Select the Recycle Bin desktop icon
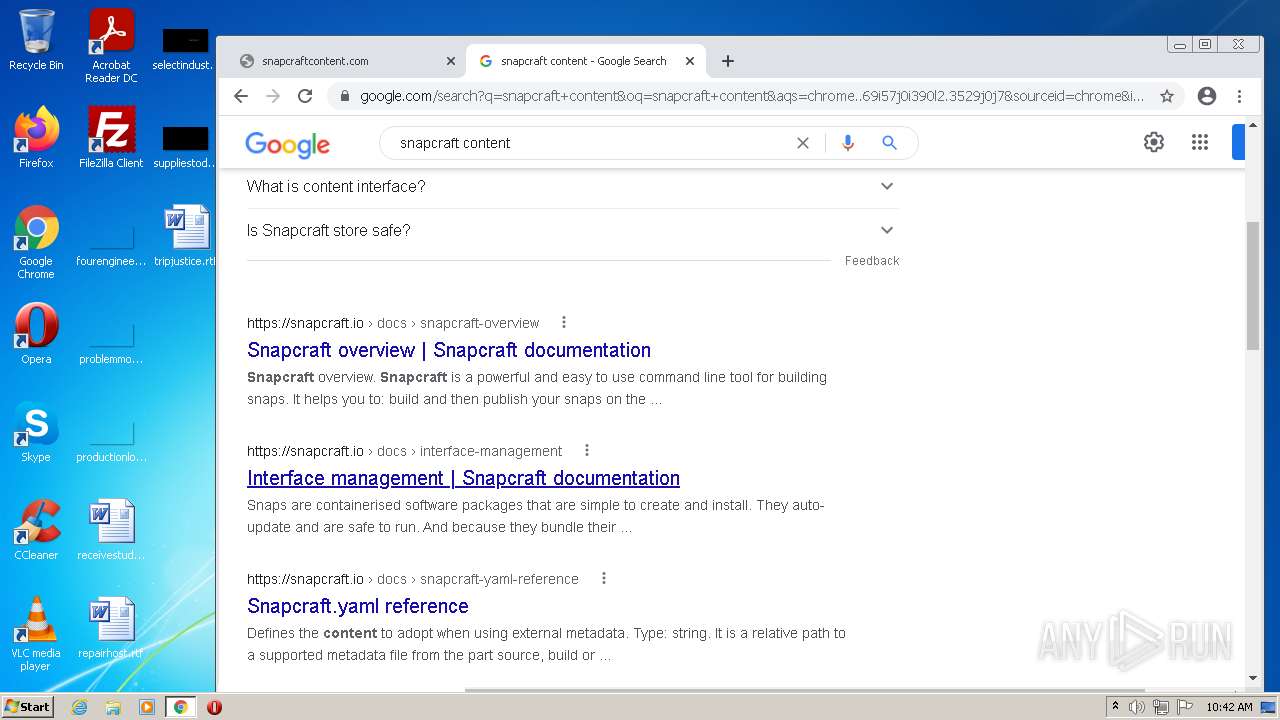Screen dimensions: 1280x720 36,40
